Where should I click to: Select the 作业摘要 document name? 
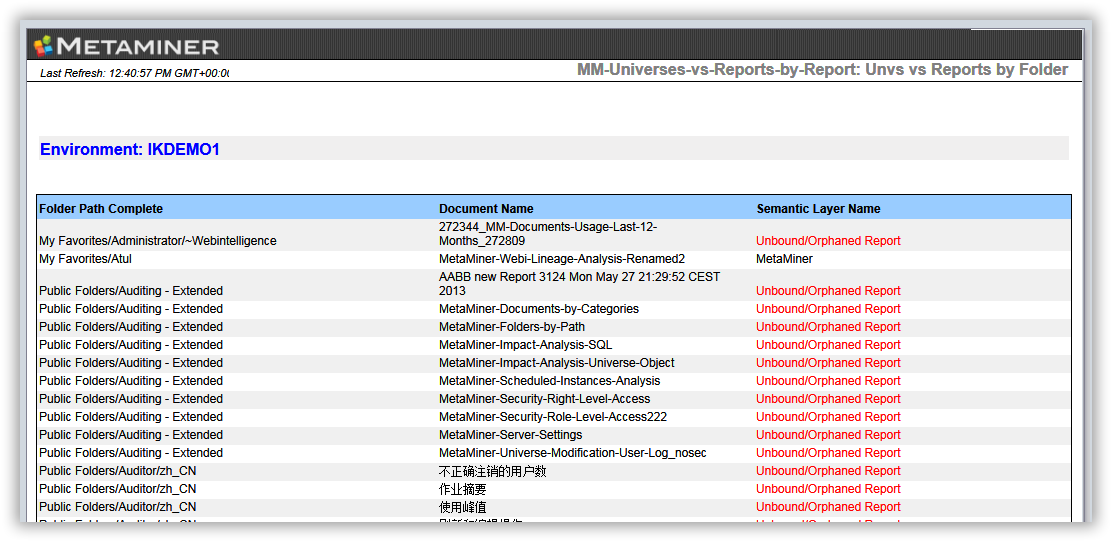coord(462,489)
